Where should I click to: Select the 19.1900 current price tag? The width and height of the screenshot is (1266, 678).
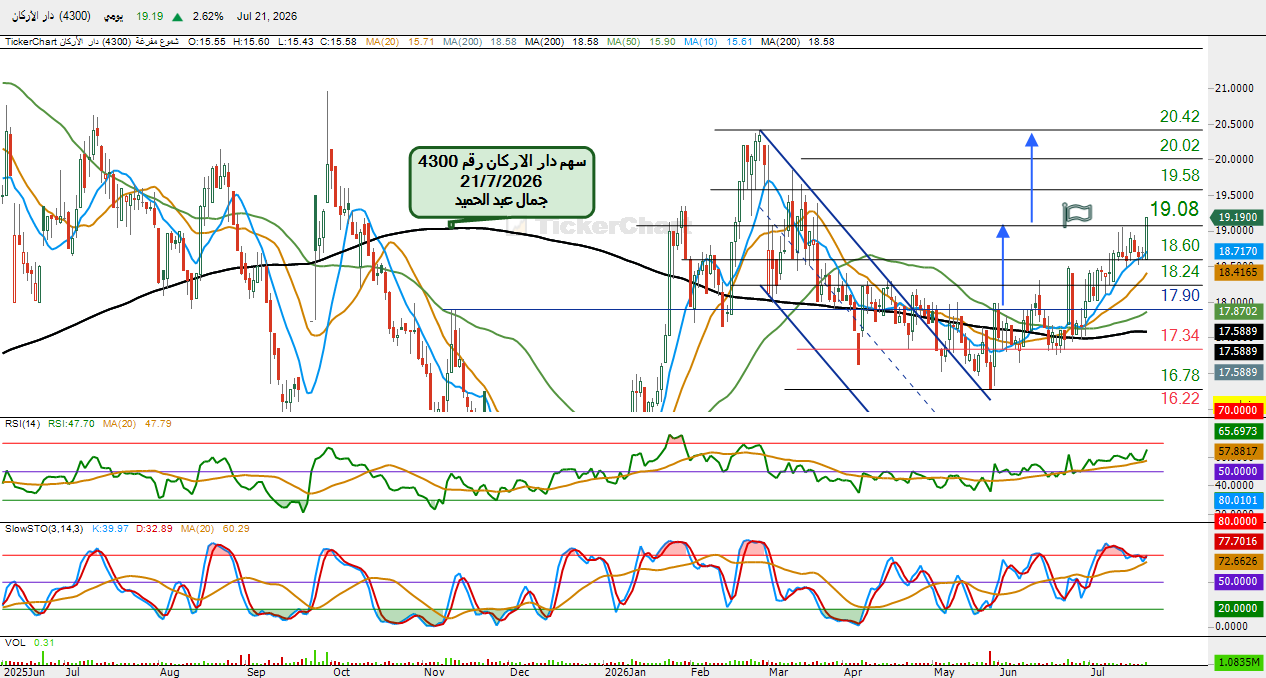click(1237, 217)
